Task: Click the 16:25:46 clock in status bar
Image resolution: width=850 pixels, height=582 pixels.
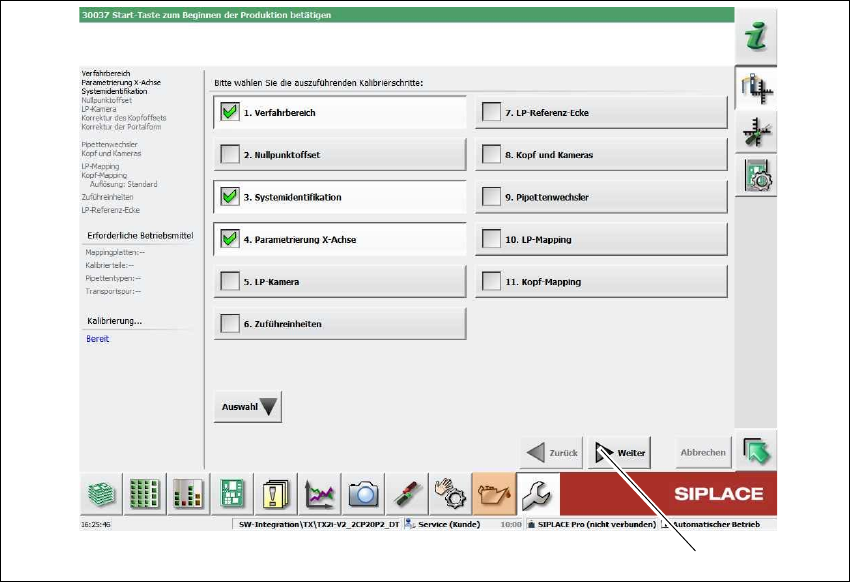Action: coord(96,525)
